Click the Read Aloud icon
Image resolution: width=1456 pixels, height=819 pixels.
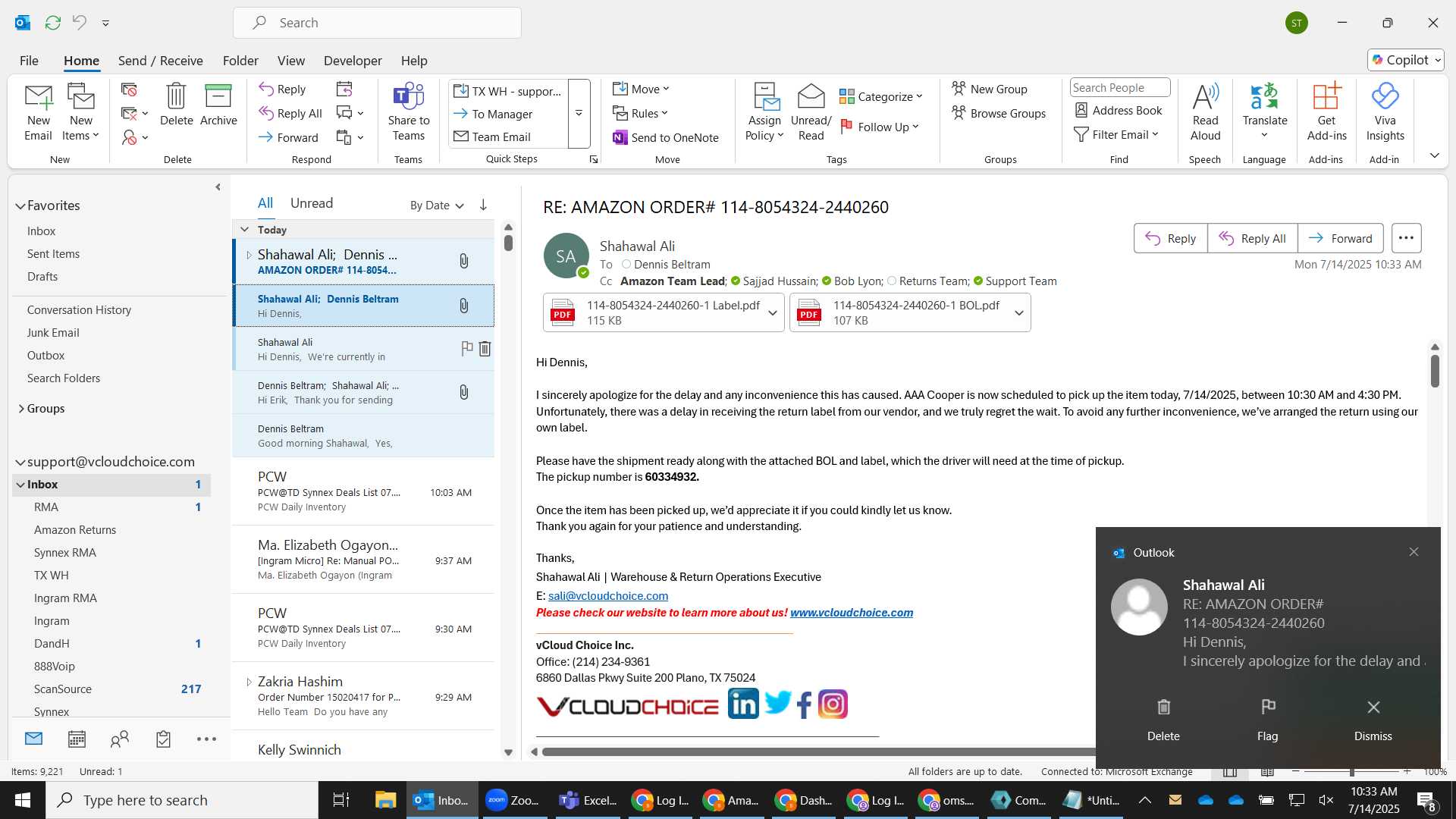tap(1205, 112)
